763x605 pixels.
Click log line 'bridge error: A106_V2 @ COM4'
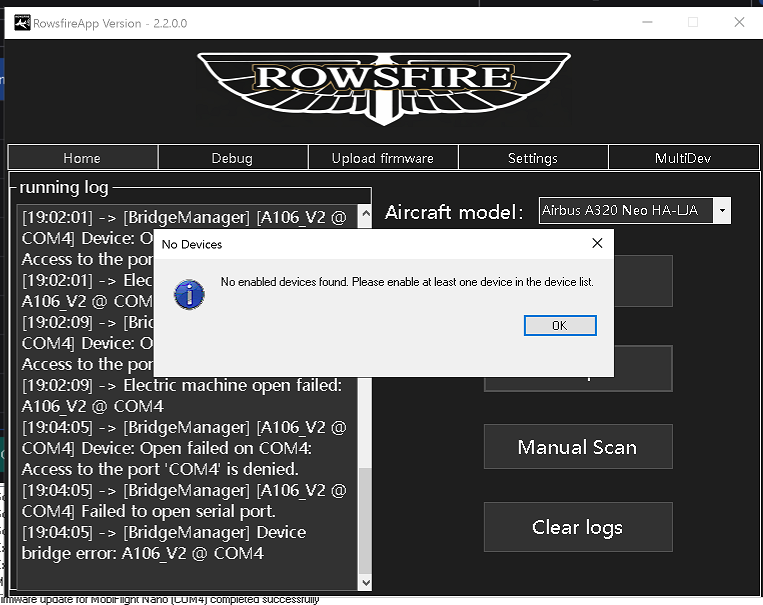point(143,553)
